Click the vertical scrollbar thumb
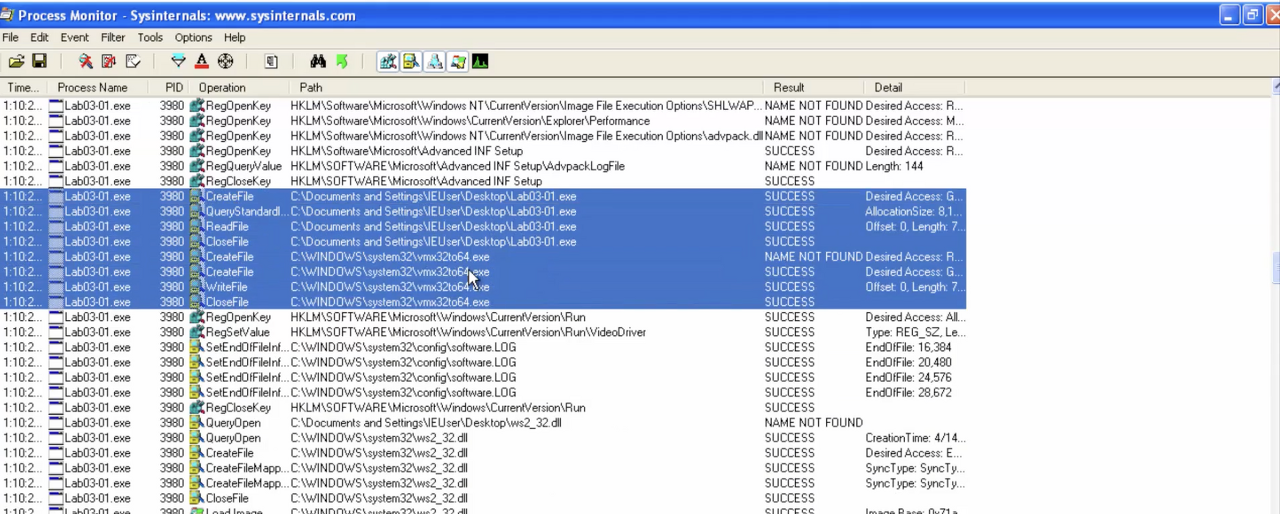The width and height of the screenshot is (1280, 514). (1275, 267)
